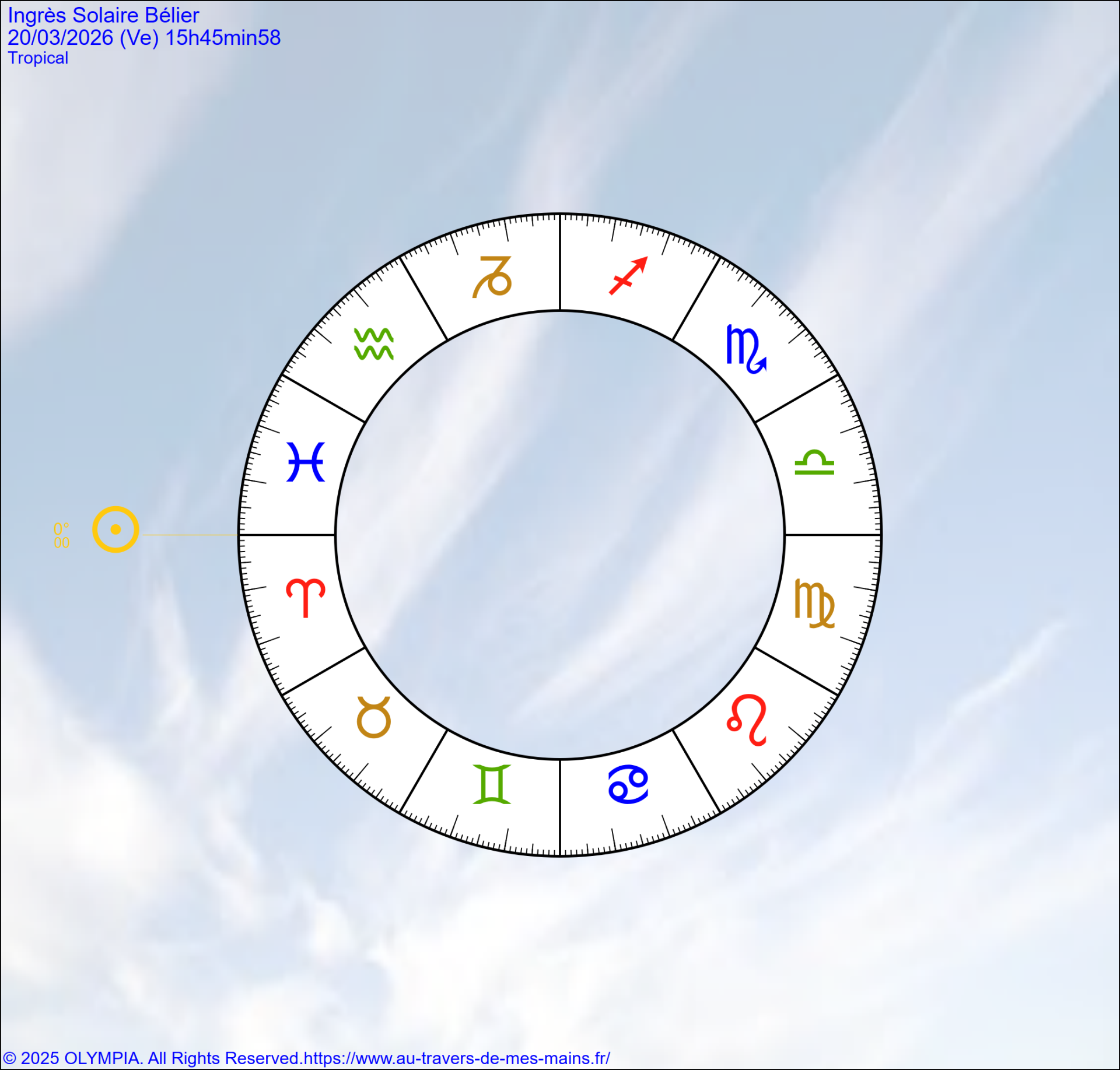Click the au-travers-de-mes-mains.fr URL
The height and width of the screenshot is (1070, 1120).
pos(457,1058)
